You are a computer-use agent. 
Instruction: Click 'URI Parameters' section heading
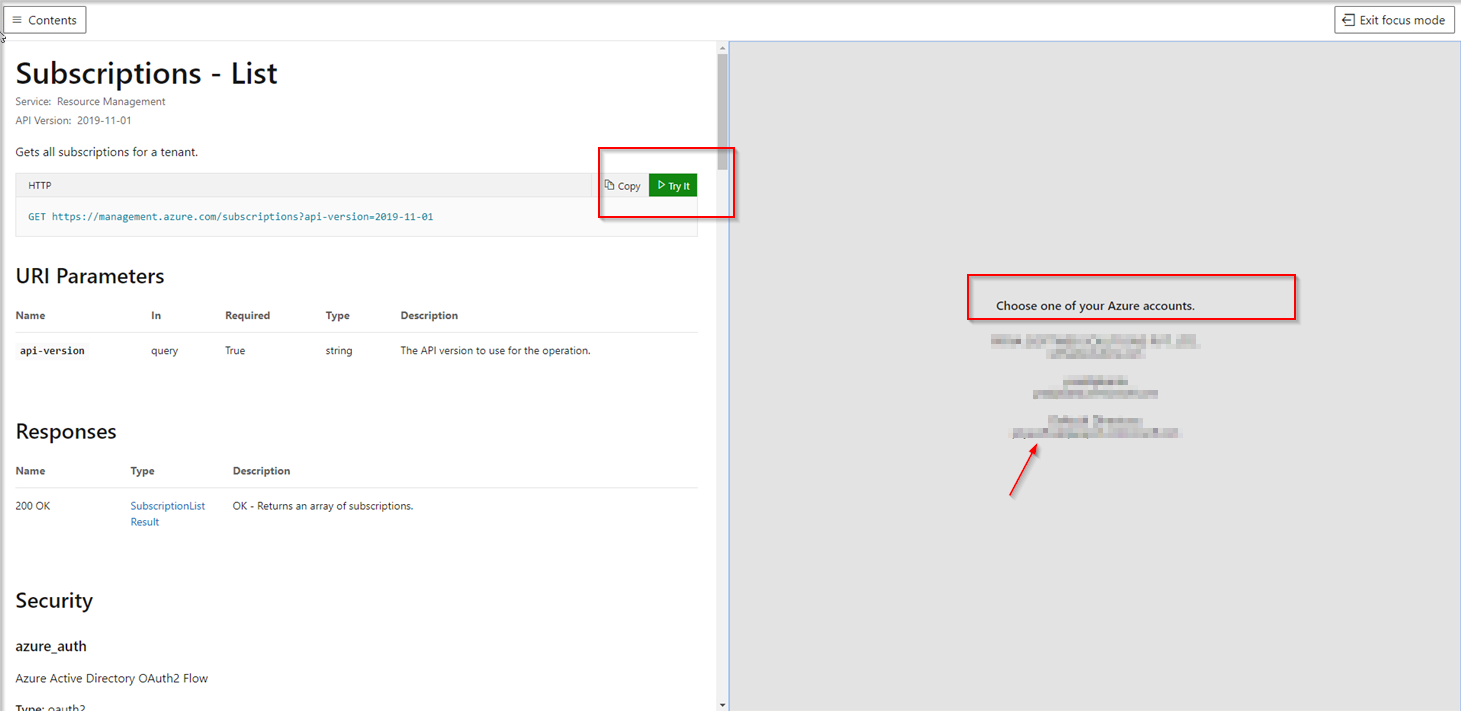[x=90, y=276]
